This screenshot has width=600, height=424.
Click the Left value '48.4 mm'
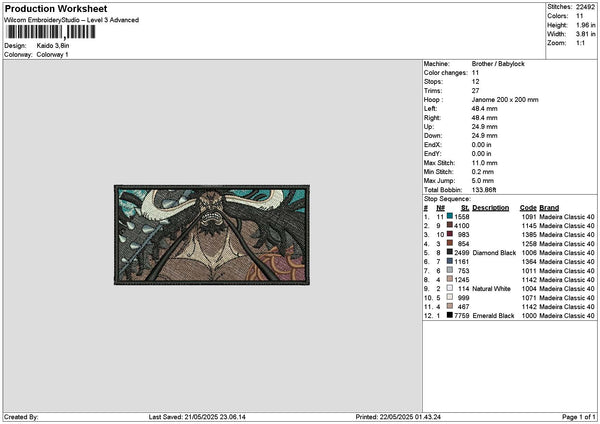click(484, 109)
